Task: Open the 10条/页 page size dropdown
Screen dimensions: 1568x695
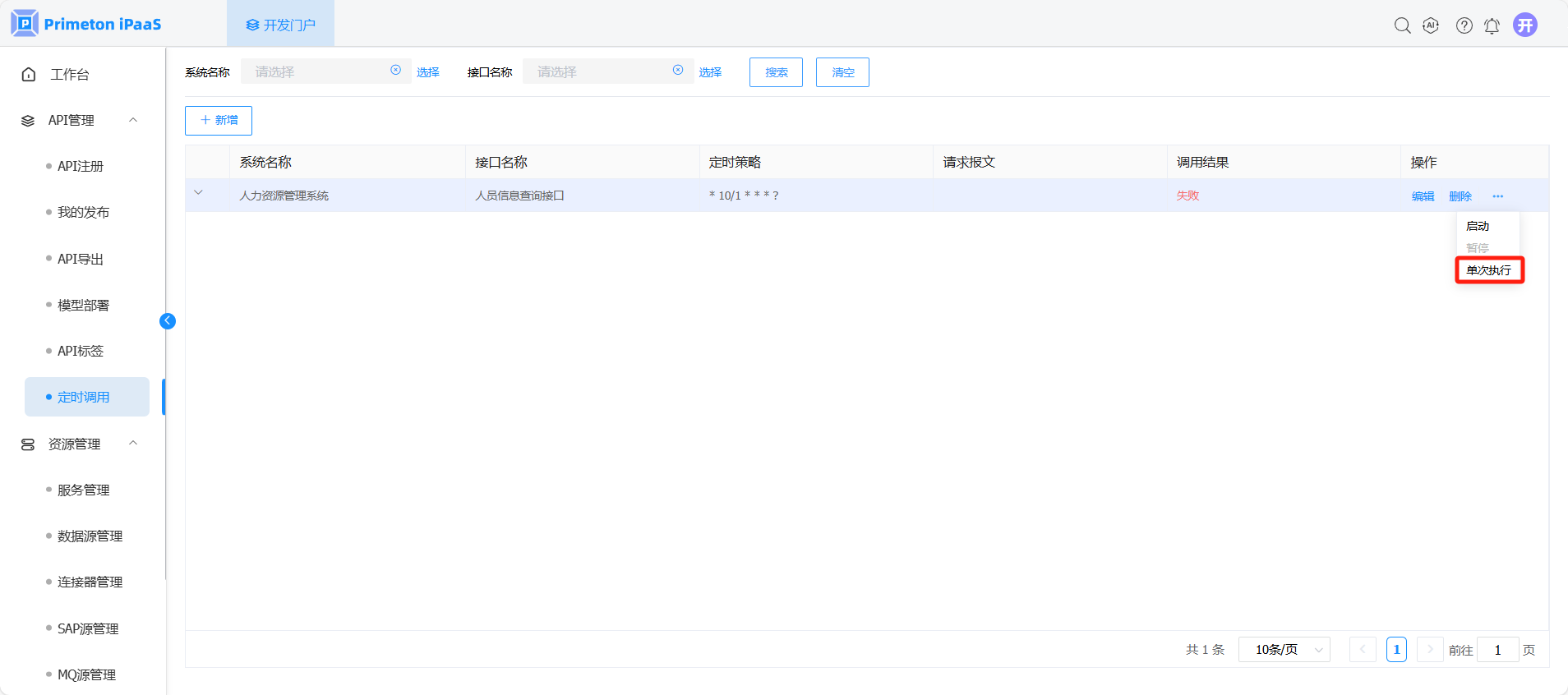Action: pyautogui.click(x=1284, y=650)
